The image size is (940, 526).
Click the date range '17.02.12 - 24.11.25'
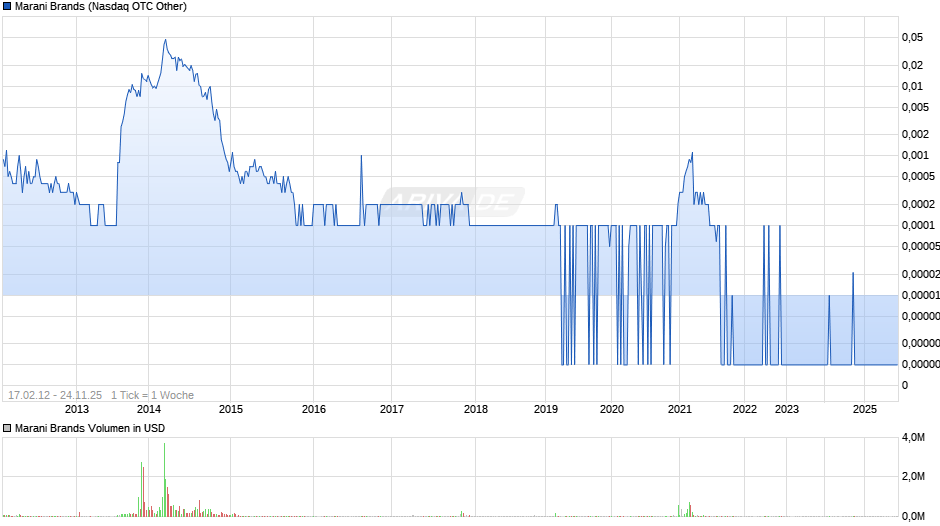click(x=55, y=395)
